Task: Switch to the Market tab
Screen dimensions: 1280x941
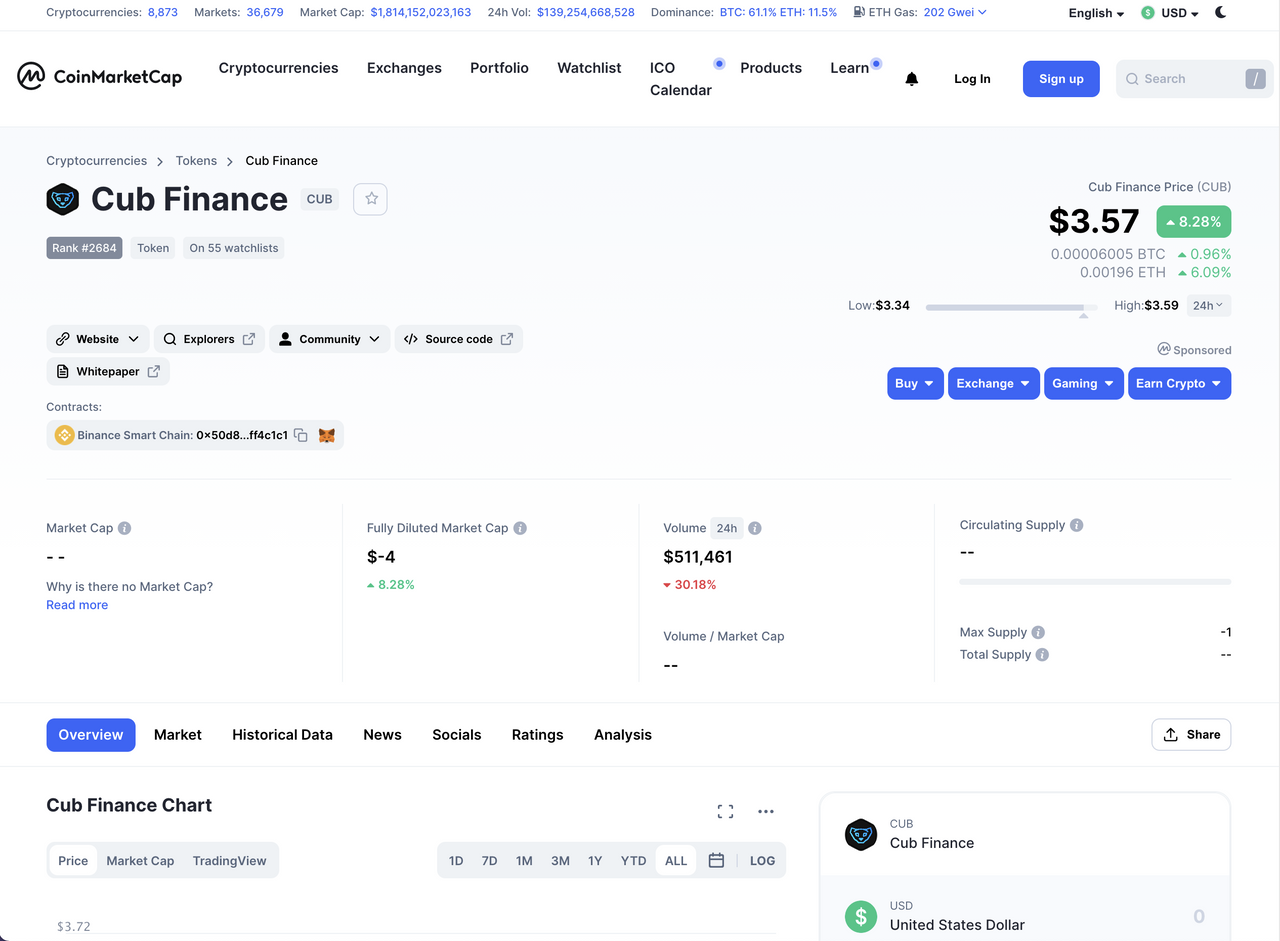Action: tap(178, 734)
